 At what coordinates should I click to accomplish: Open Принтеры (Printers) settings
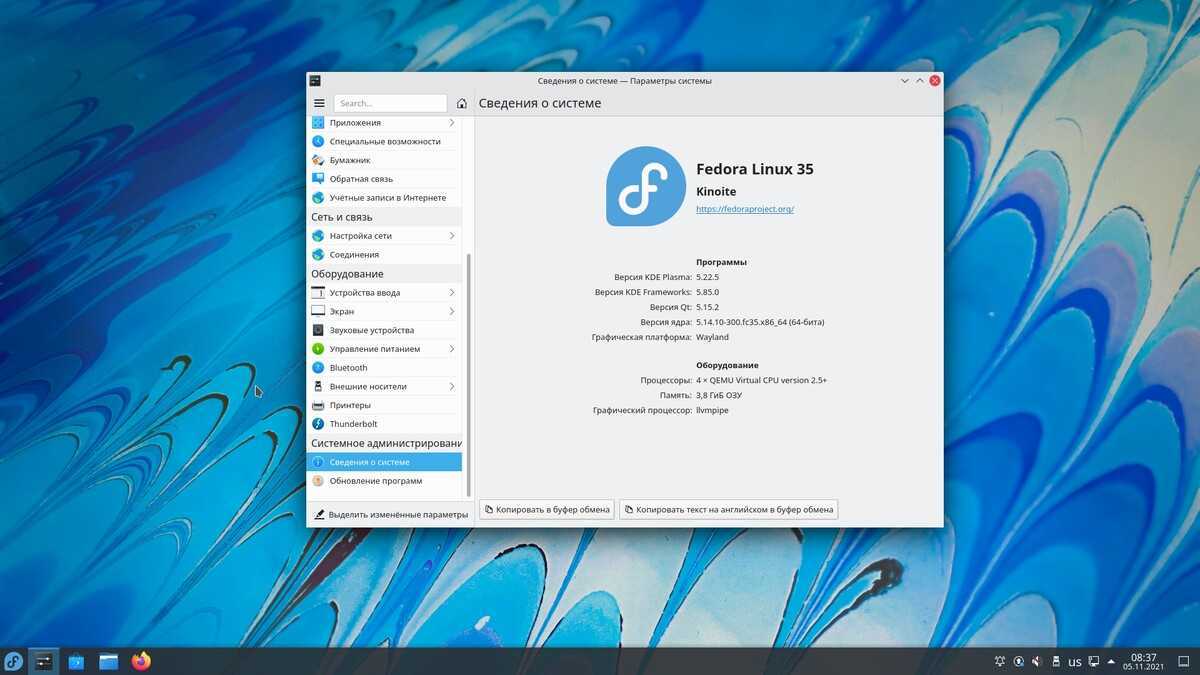[350, 405]
